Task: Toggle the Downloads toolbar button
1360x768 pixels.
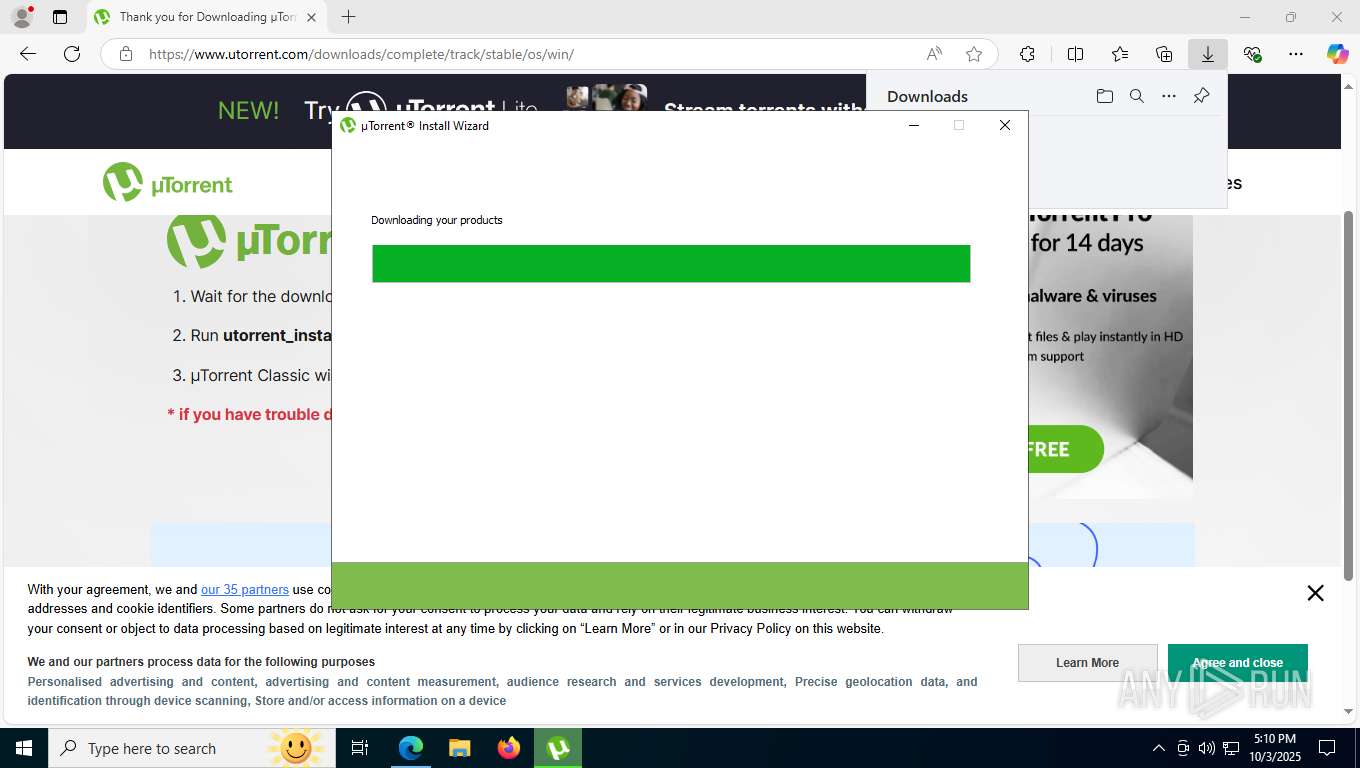Action: click(1208, 54)
